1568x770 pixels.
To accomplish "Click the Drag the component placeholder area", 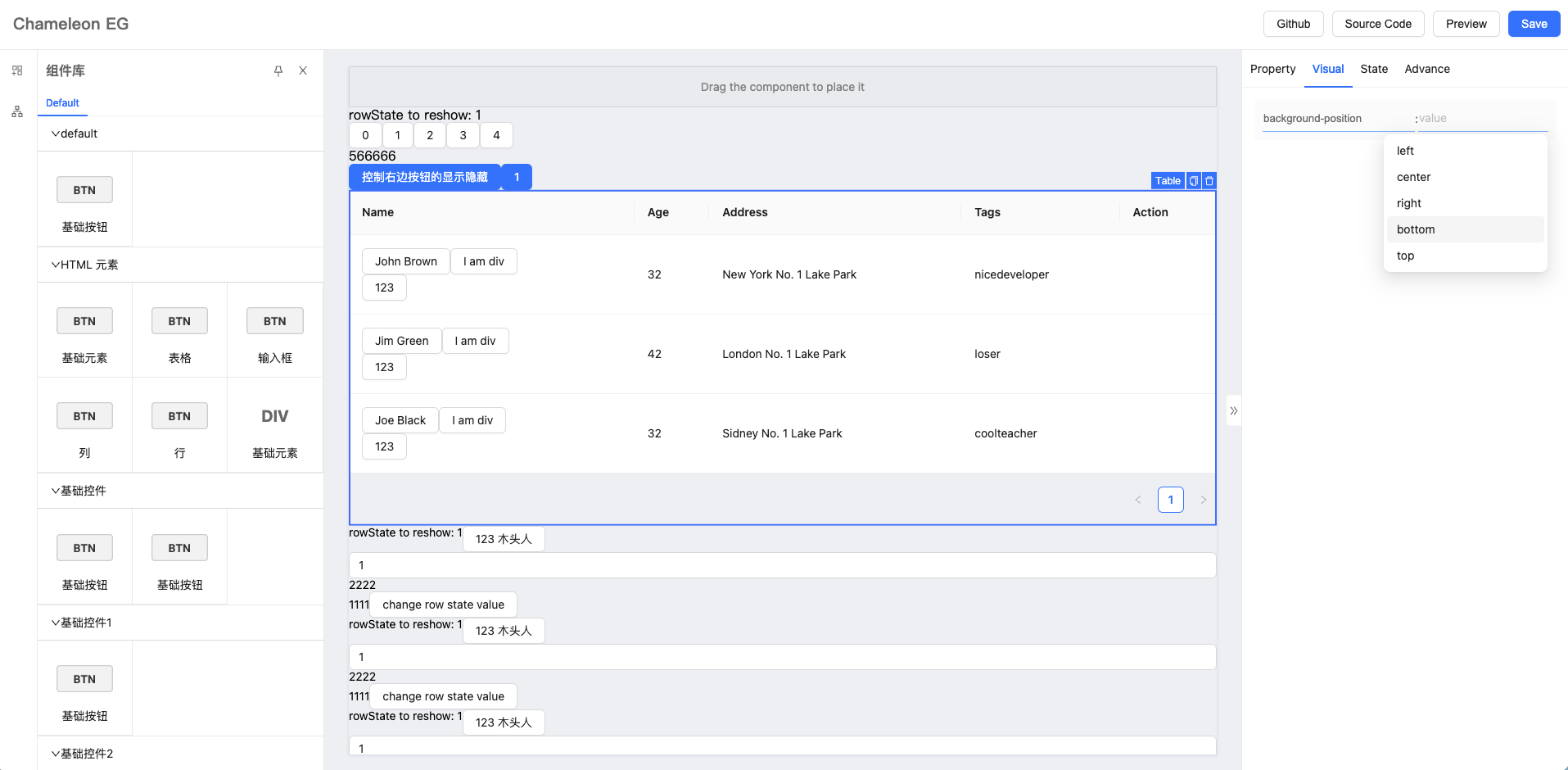I will tap(782, 87).
